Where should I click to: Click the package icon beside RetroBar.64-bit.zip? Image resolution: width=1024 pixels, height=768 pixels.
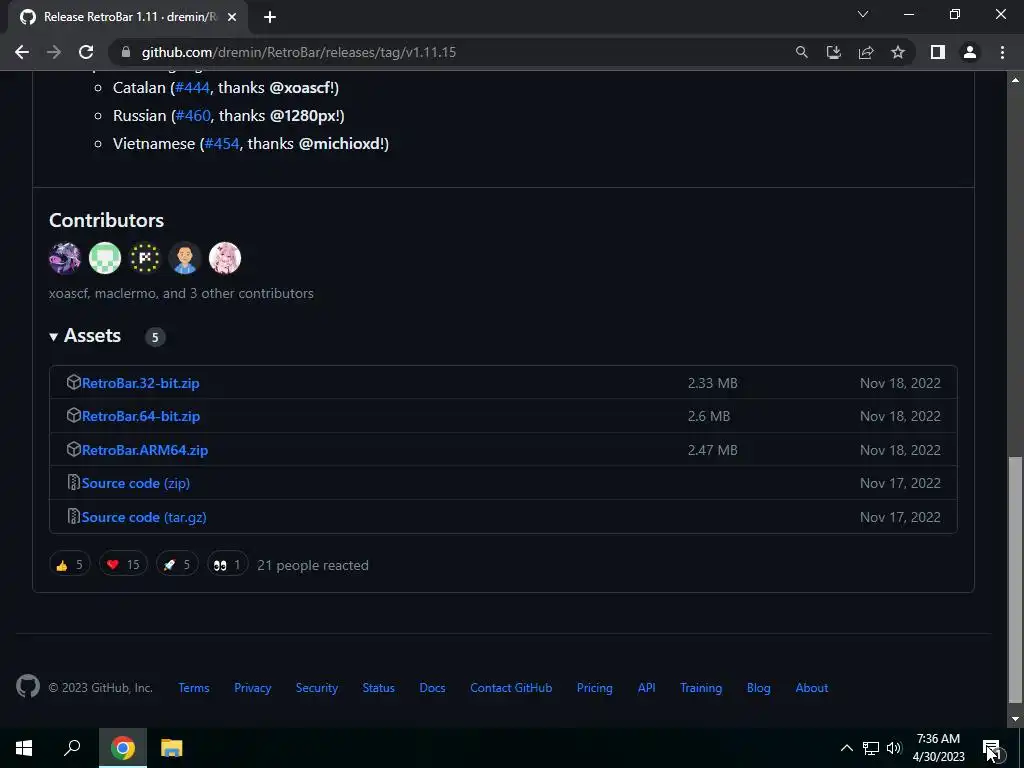tap(74, 415)
